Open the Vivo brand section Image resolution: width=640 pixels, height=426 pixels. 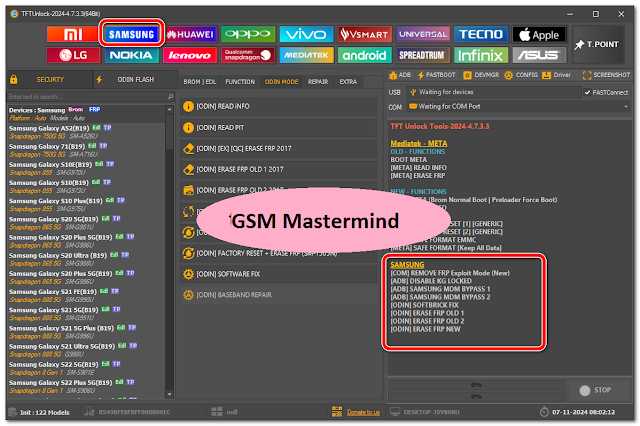[306, 34]
